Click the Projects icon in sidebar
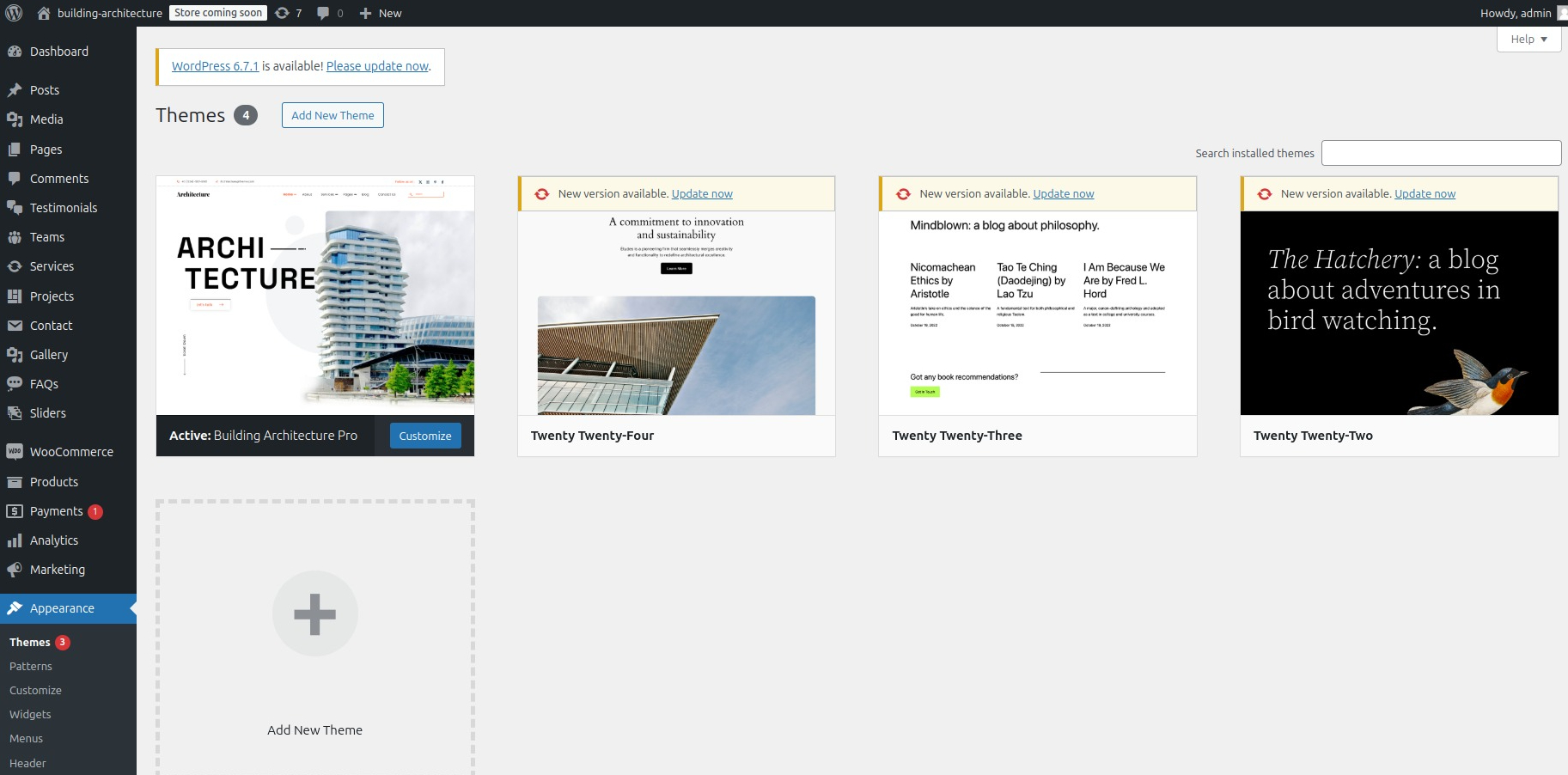The image size is (1568, 775). [x=15, y=296]
